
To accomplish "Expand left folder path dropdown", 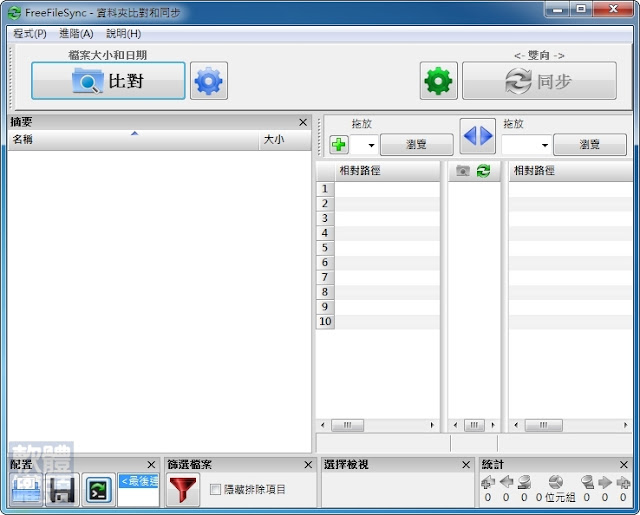I will tap(371, 145).
